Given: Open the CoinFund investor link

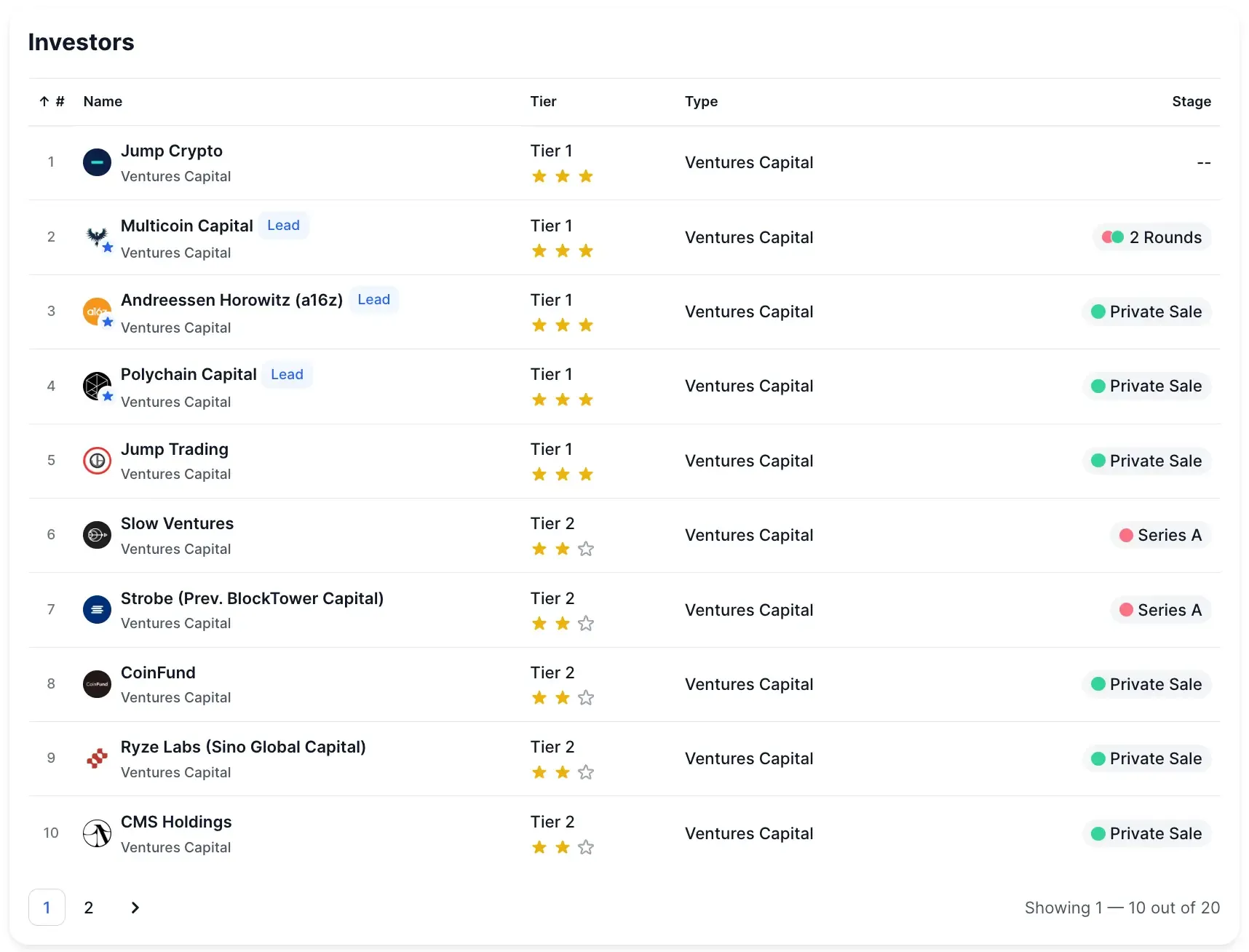Looking at the screenshot, I should 158,673.
